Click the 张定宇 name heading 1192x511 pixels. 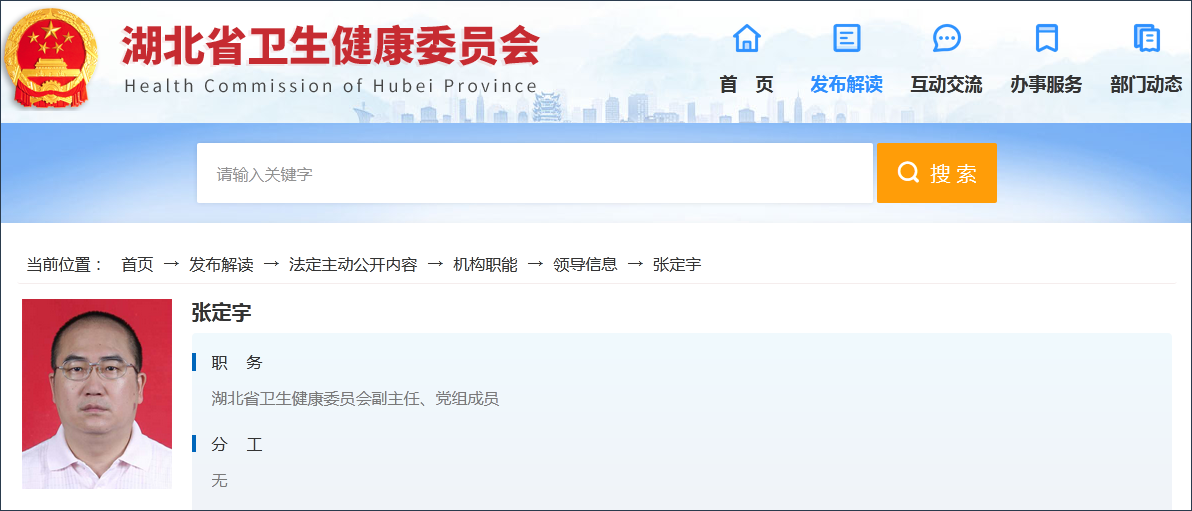[221, 313]
